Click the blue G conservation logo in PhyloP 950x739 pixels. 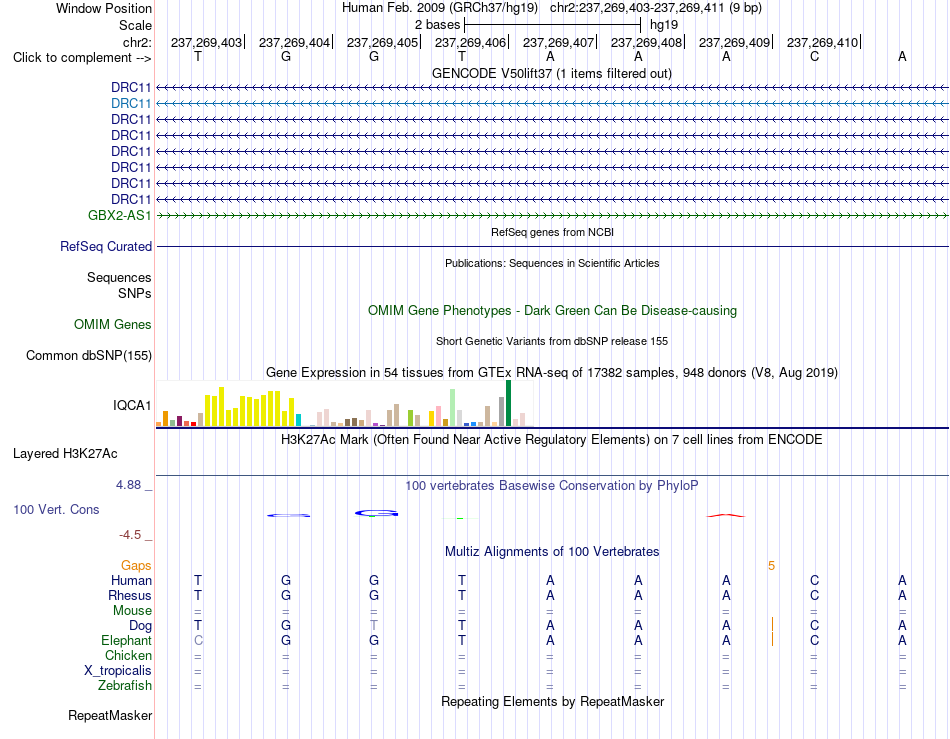pyautogui.click(x=376, y=513)
